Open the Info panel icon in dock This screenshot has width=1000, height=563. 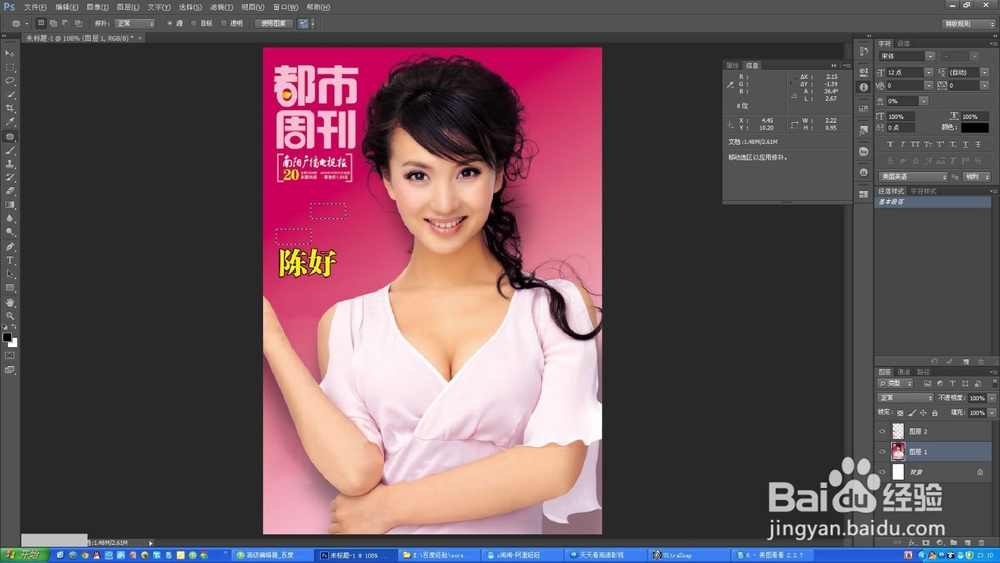864,87
